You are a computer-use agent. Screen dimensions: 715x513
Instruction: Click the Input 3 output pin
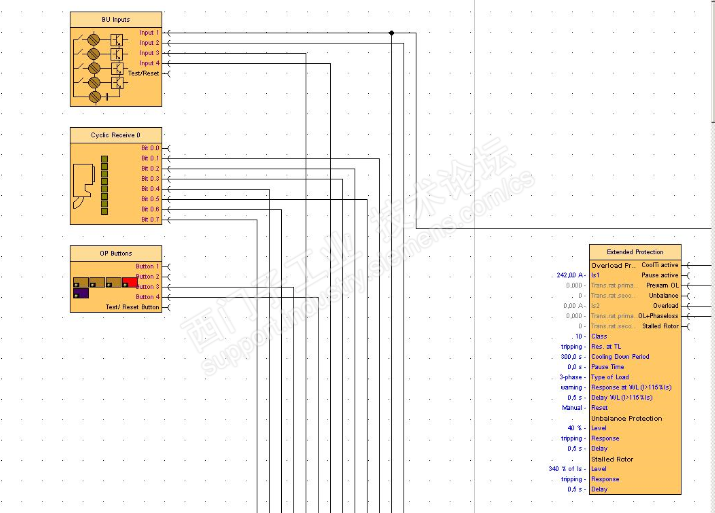[x=166, y=53]
